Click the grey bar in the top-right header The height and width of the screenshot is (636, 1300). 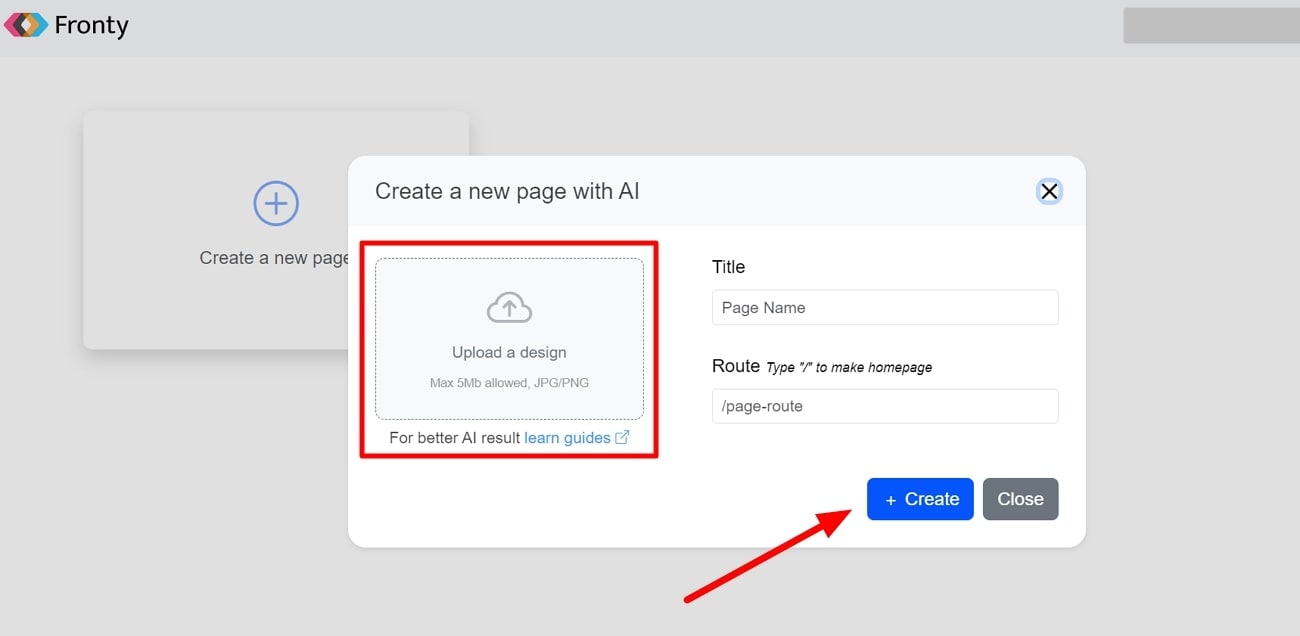pyautogui.click(x=1210, y=25)
